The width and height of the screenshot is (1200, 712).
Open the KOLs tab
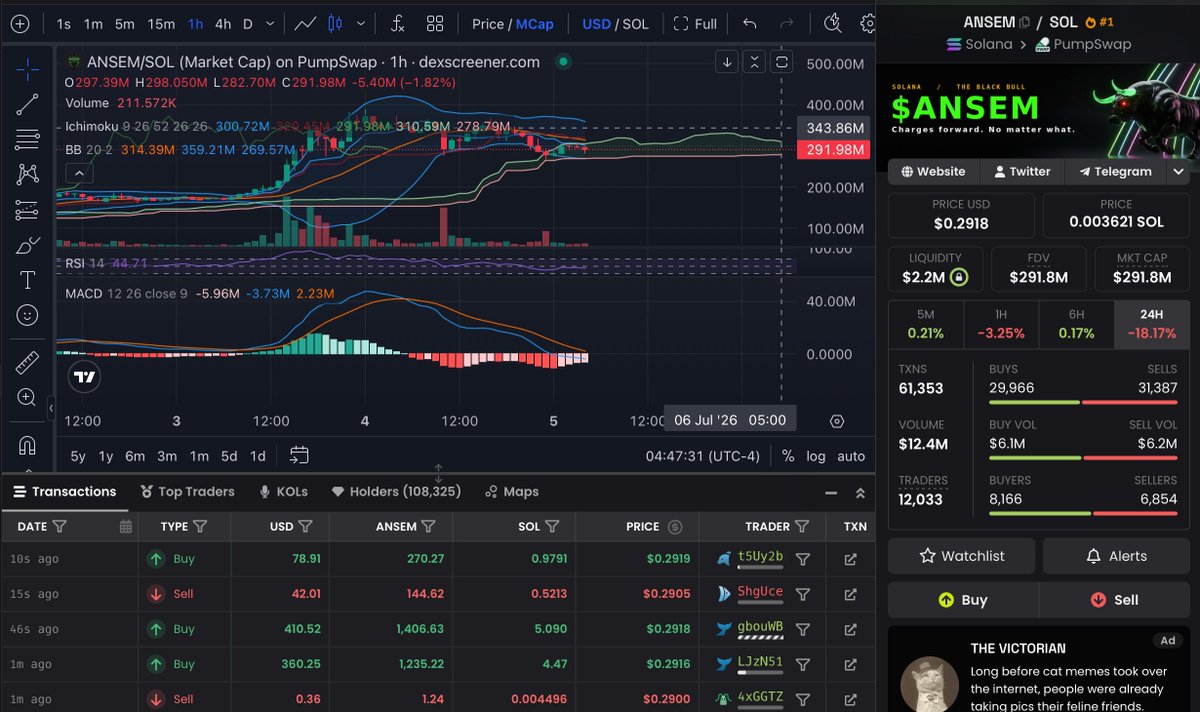click(283, 492)
